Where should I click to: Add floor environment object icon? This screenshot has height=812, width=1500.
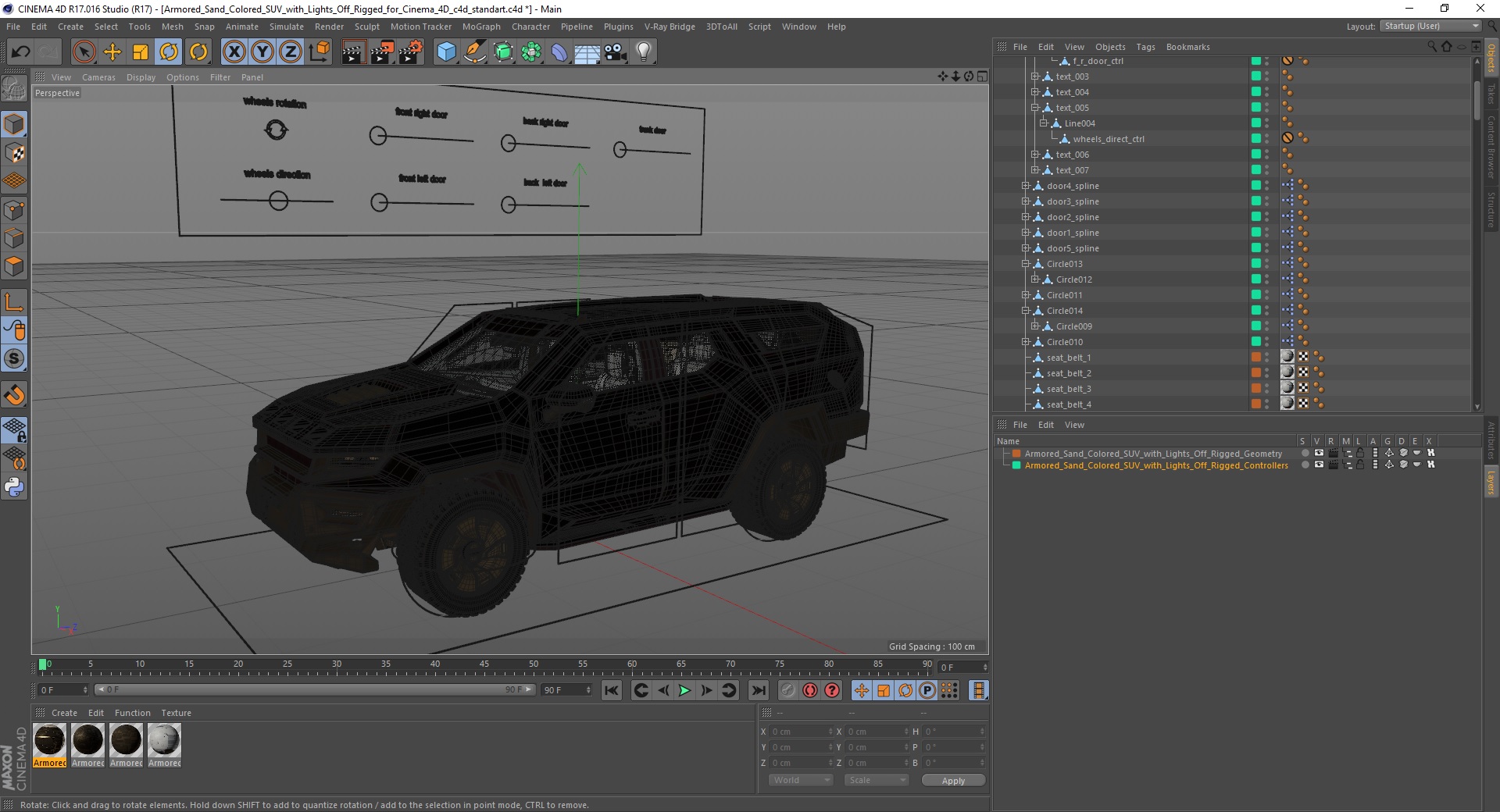pyautogui.click(x=587, y=52)
